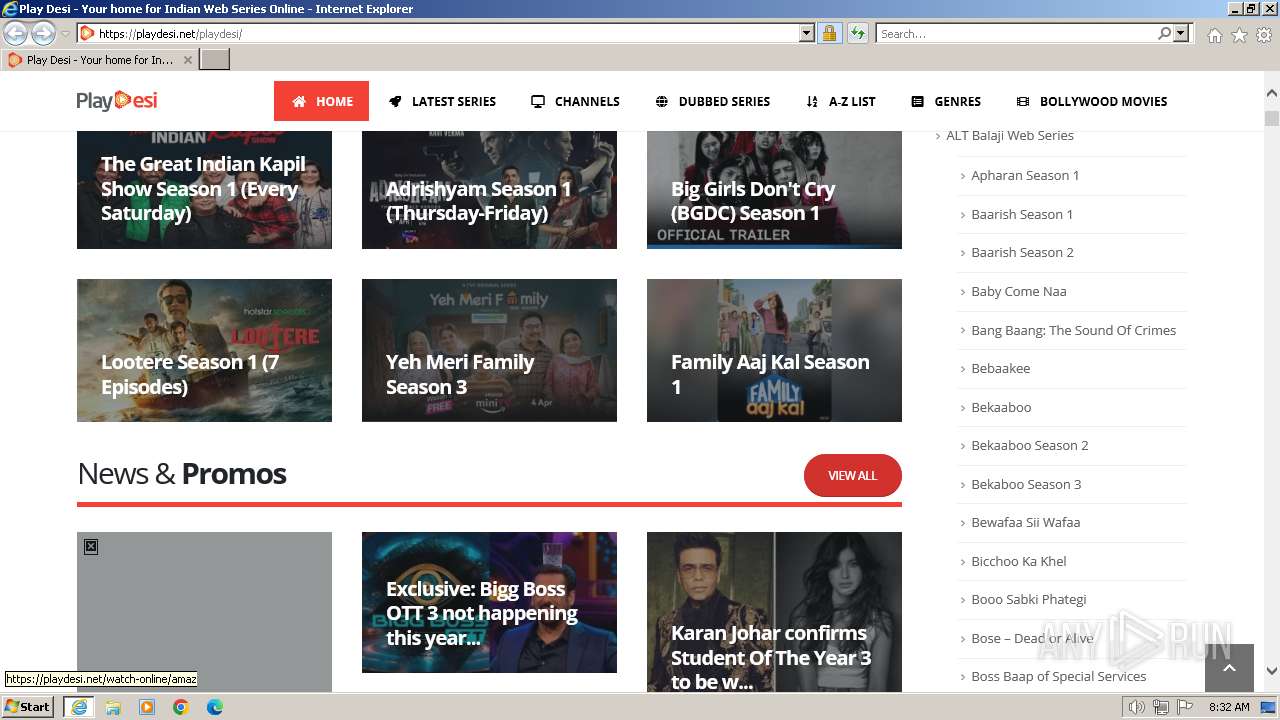Open Bekaboo Season 3 link
Image resolution: width=1280 pixels, height=720 pixels.
pyautogui.click(x=1026, y=484)
